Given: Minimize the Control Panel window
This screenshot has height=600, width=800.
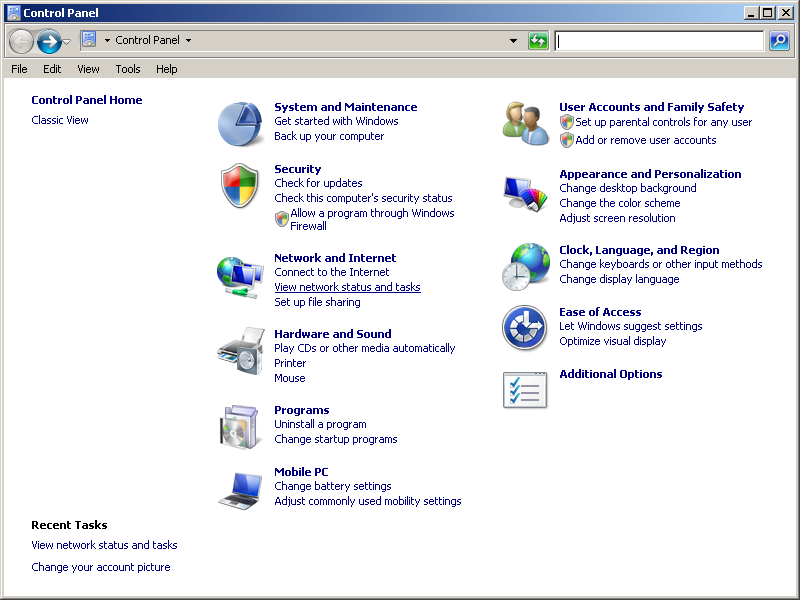Looking at the screenshot, I should [751, 13].
